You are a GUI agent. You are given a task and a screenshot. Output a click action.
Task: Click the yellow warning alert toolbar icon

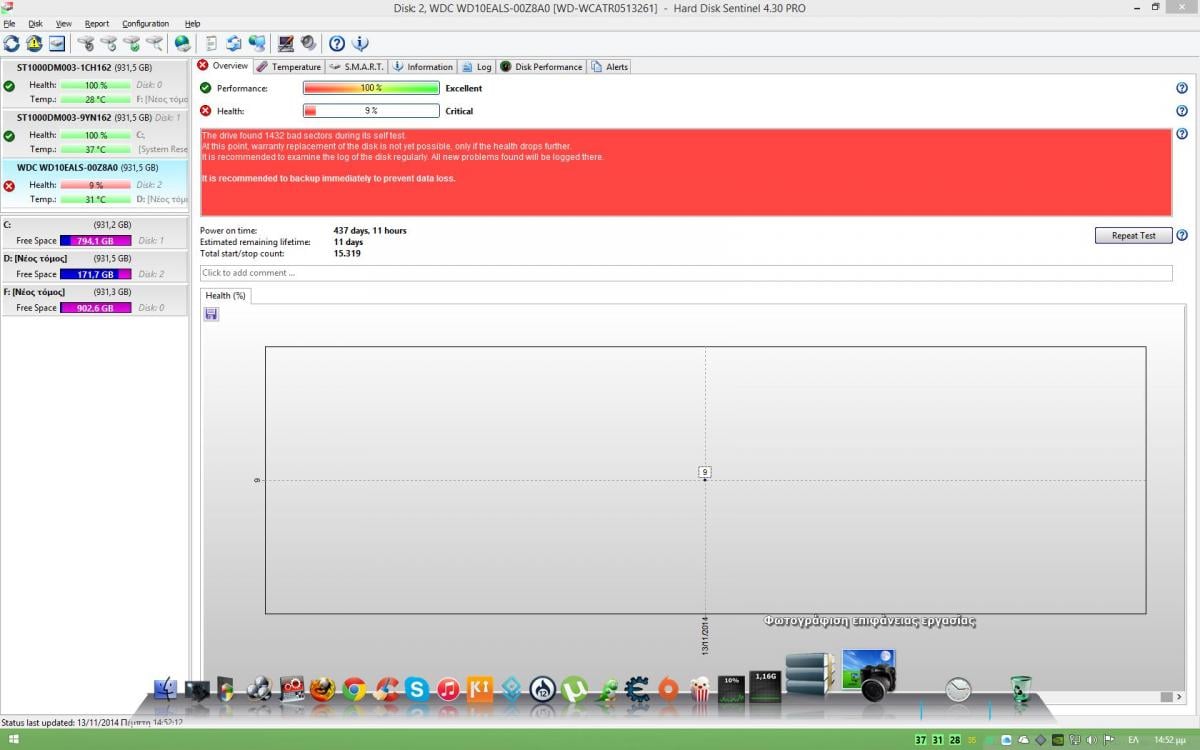(x=34, y=44)
